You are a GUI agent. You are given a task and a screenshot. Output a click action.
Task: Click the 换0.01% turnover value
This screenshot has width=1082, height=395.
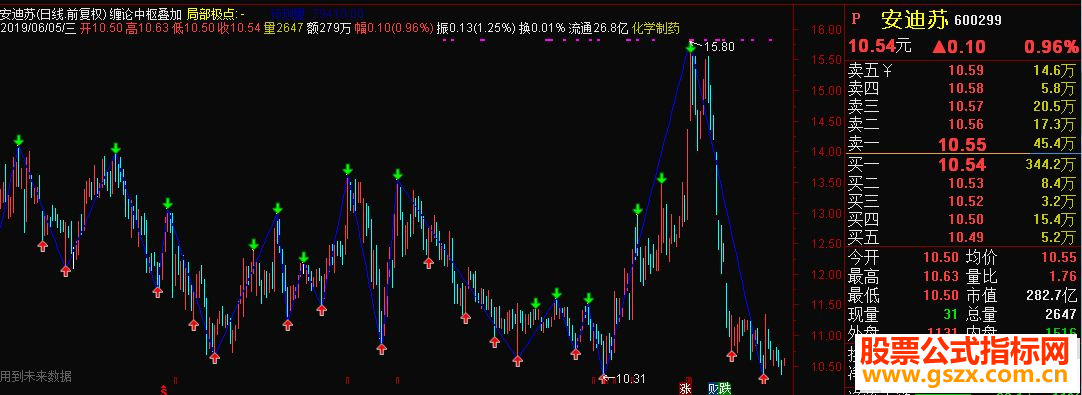[542, 28]
